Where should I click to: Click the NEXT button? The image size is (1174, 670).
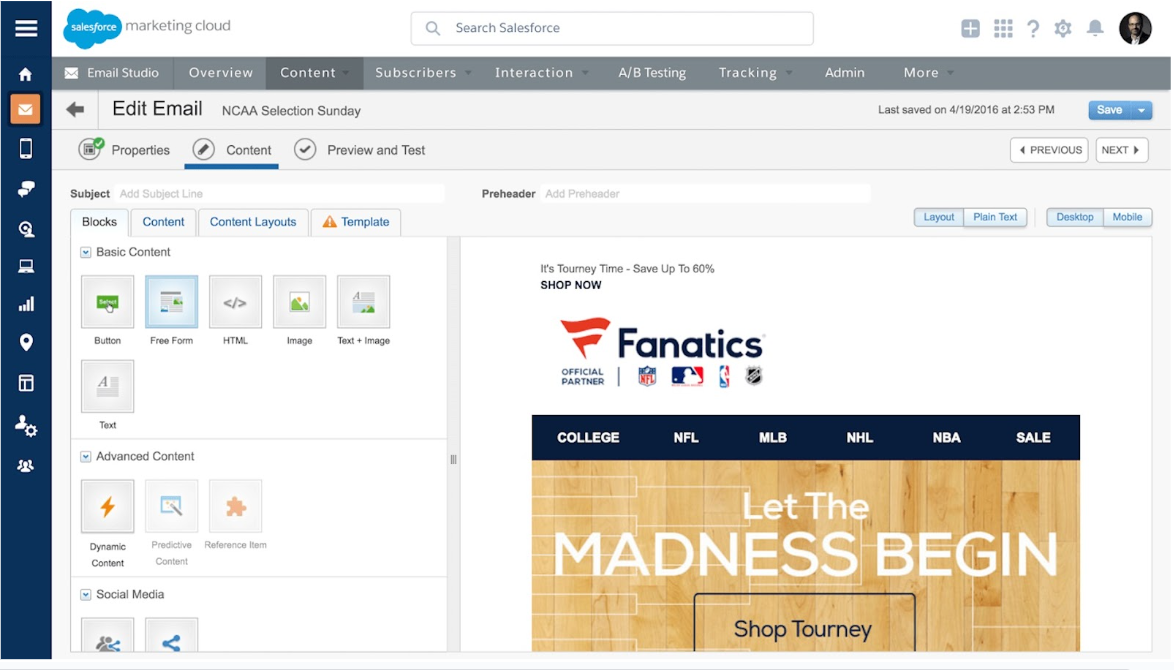coord(1121,150)
